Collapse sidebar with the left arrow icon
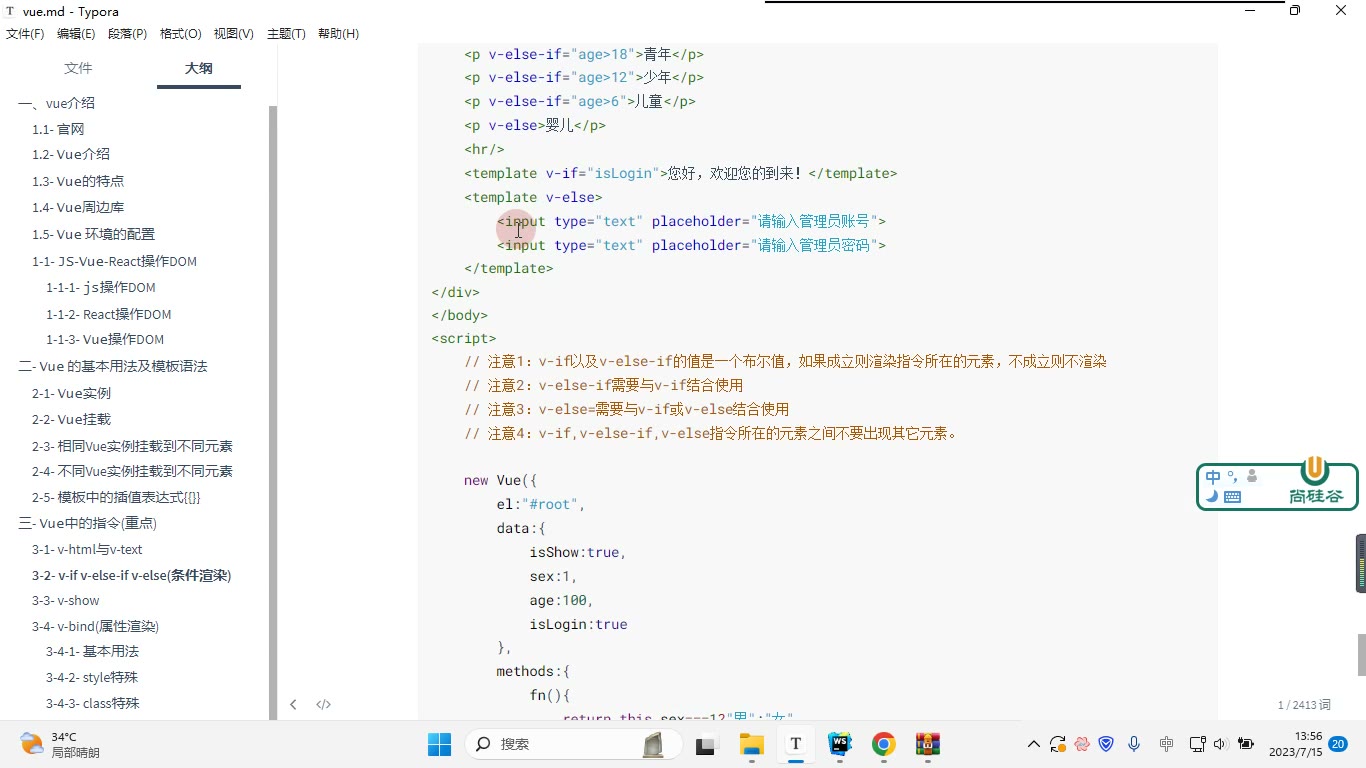 pyautogui.click(x=293, y=704)
